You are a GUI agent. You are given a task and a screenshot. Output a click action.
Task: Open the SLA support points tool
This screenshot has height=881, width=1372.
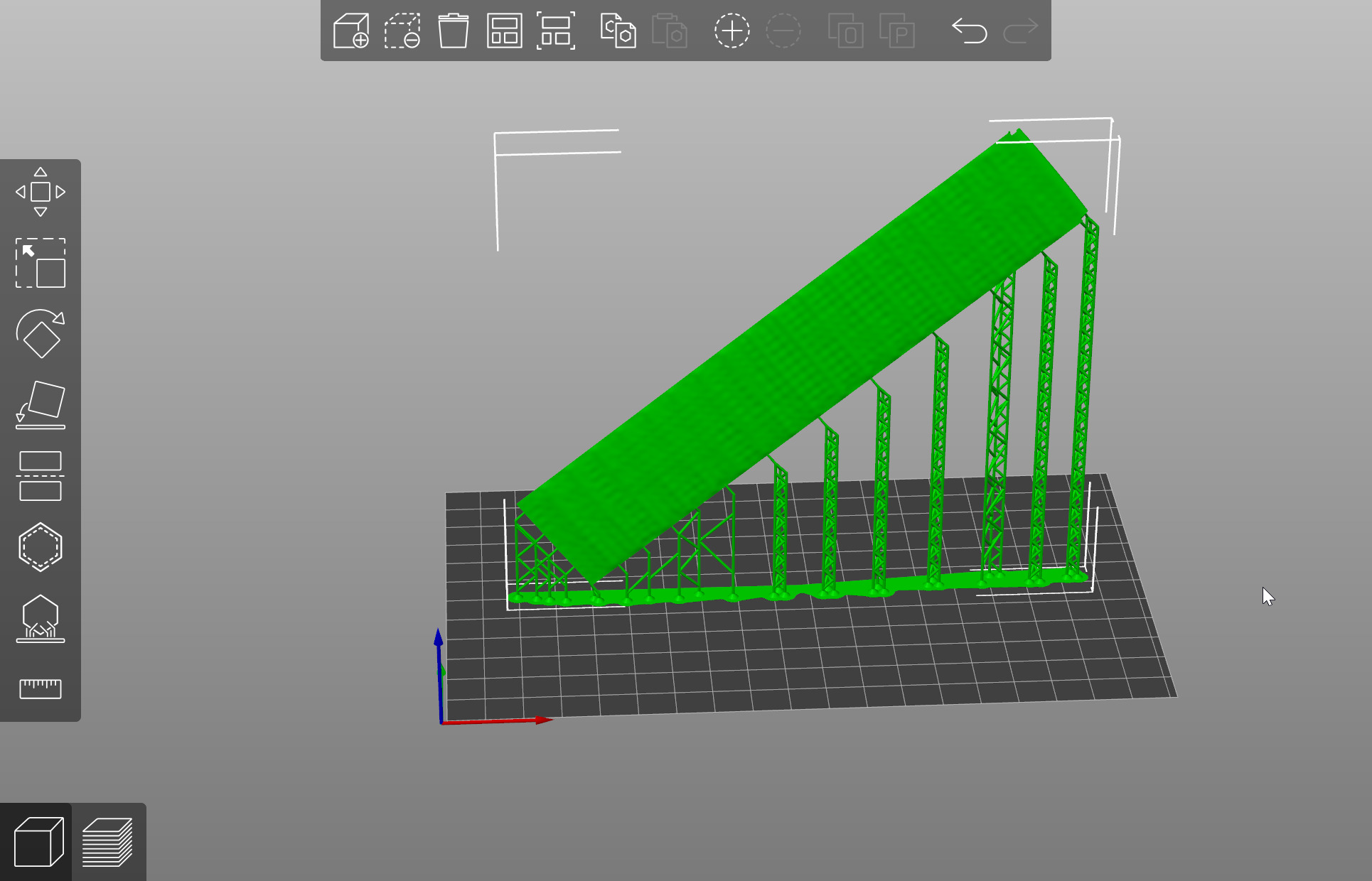click(41, 618)
